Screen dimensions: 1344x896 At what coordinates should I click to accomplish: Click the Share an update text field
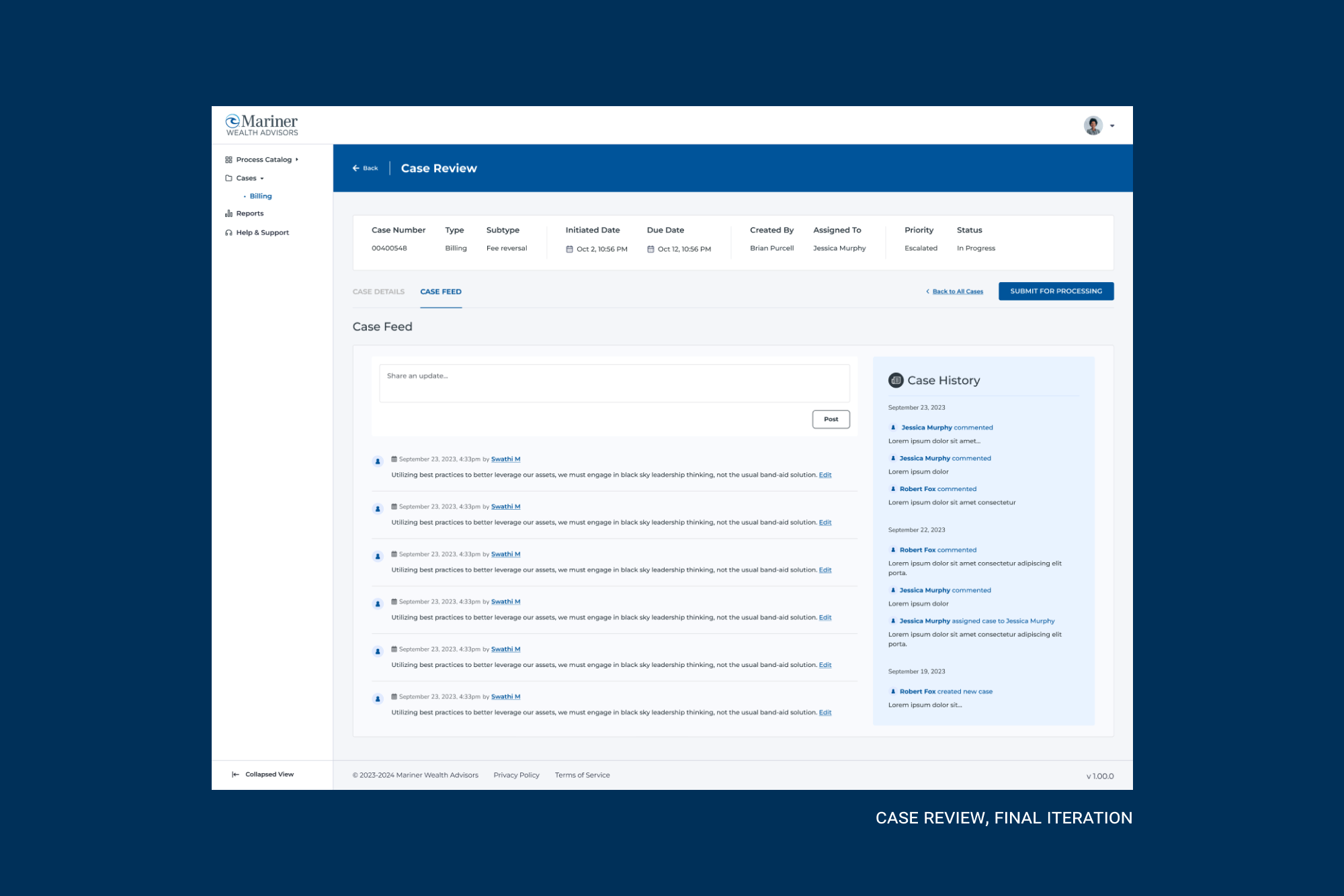click(614, 384)
